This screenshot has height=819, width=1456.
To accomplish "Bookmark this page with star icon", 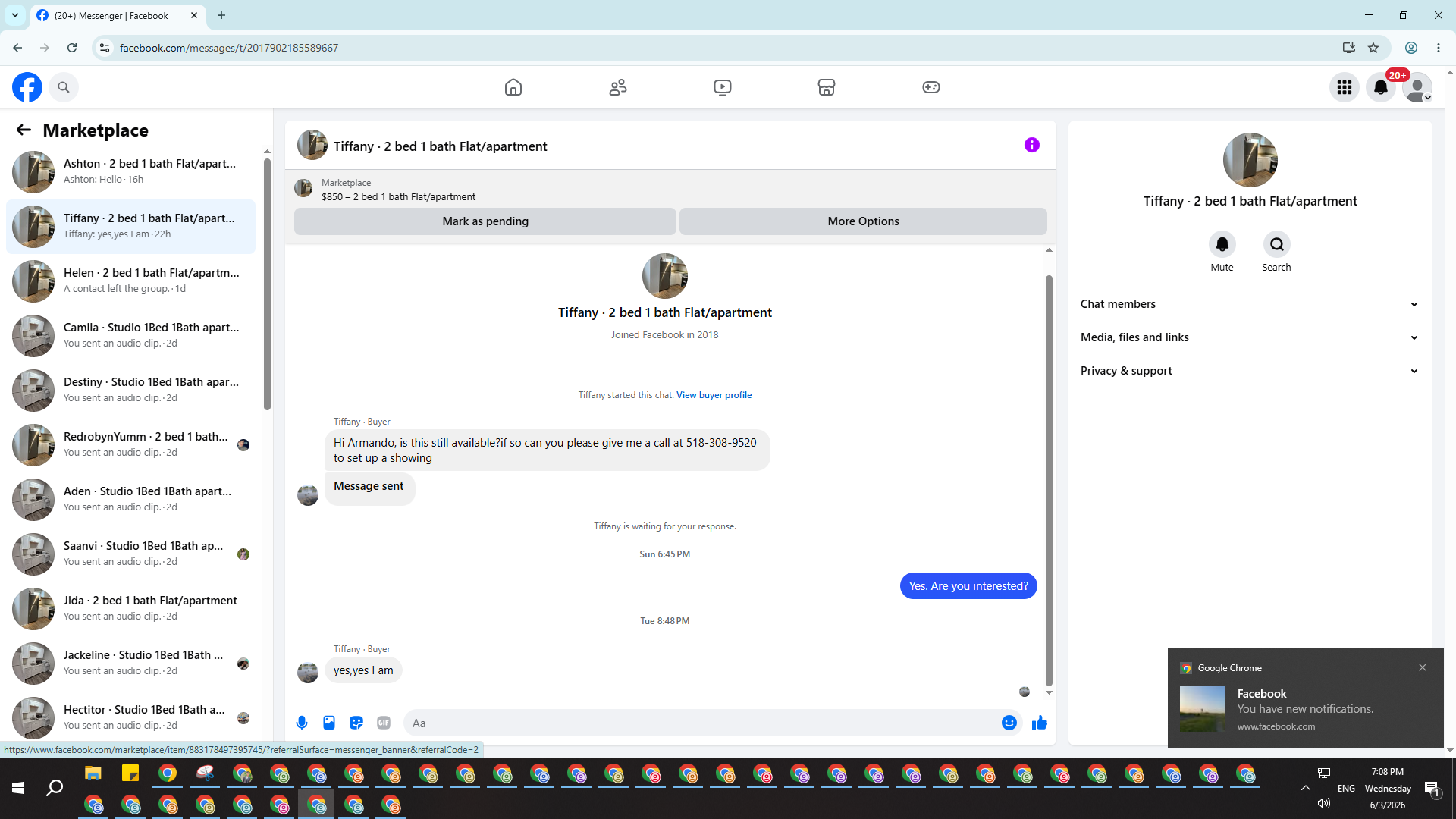I will click(x=1373, y=48).
